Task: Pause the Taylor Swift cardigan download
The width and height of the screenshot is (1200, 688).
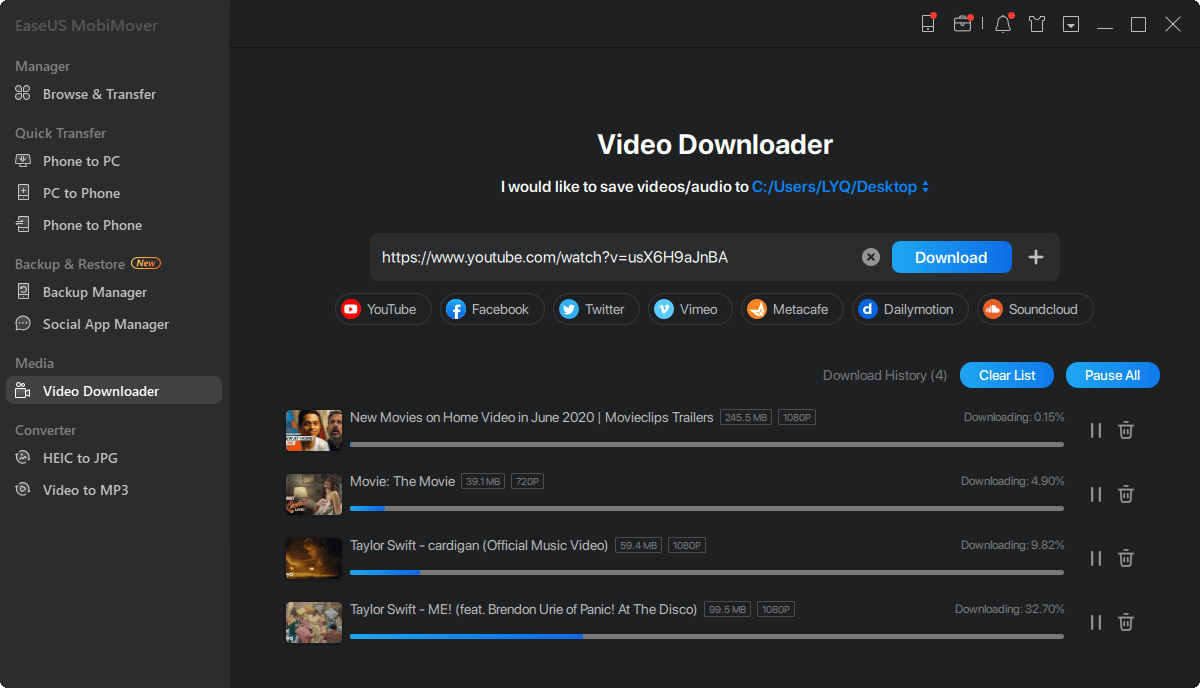Action: click(x=1095, y=558)
